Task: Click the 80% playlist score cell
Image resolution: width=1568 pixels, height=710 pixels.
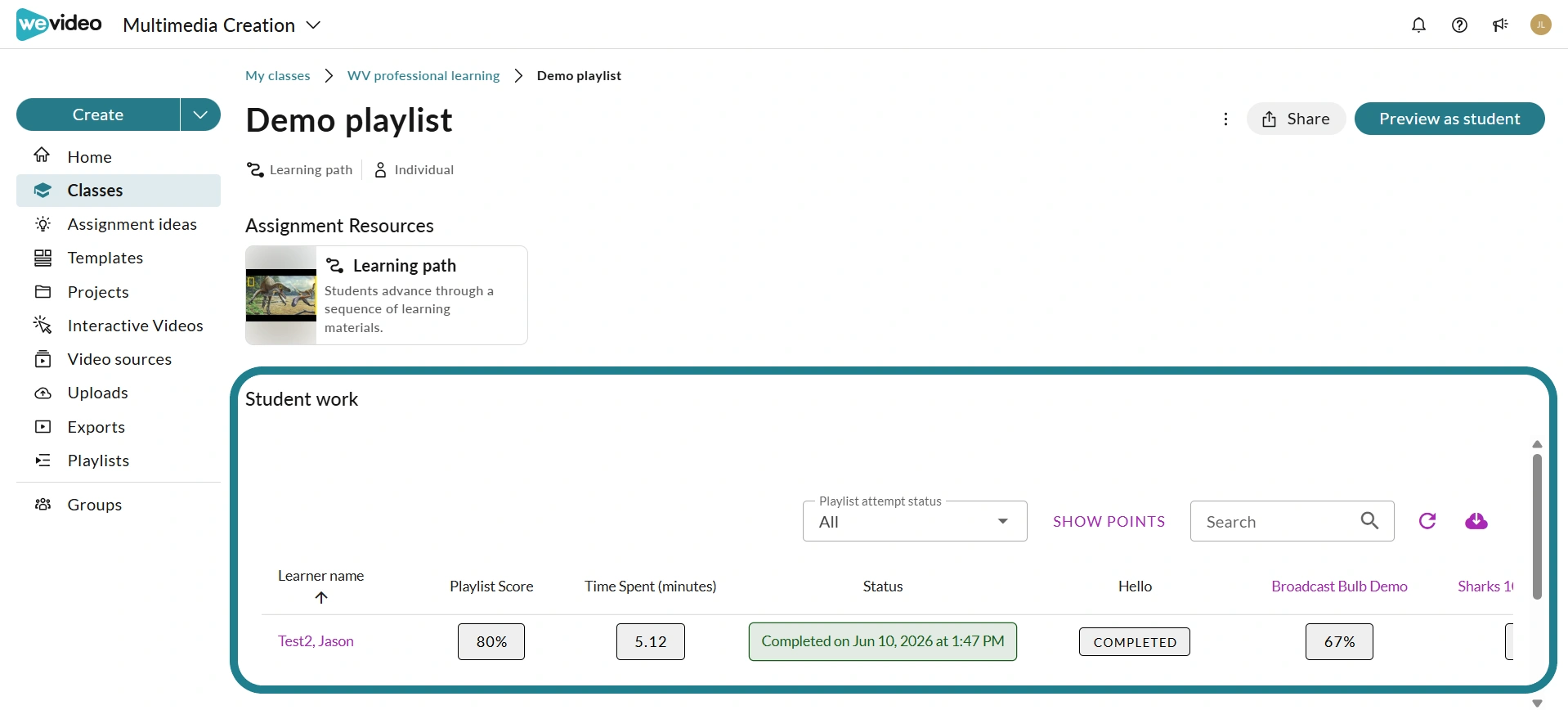Action: (x=491, y=642)
